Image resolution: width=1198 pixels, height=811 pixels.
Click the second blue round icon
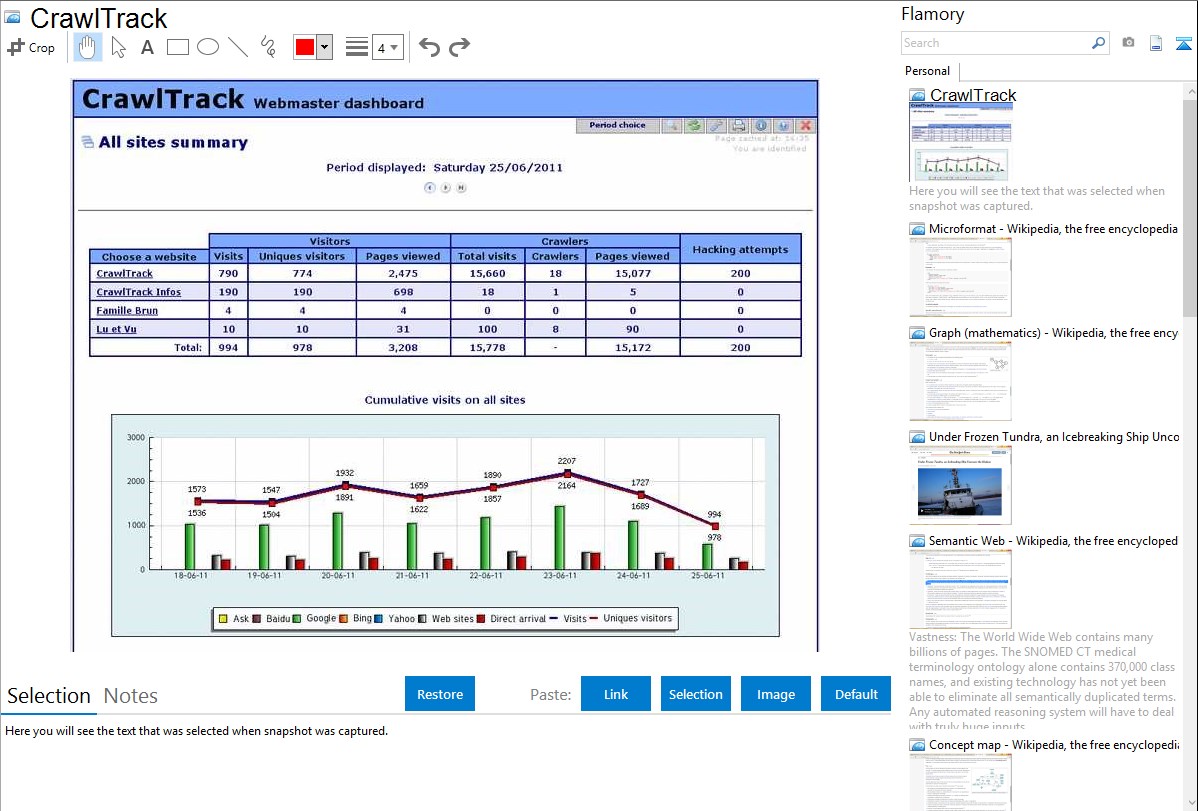click(783, 125)
